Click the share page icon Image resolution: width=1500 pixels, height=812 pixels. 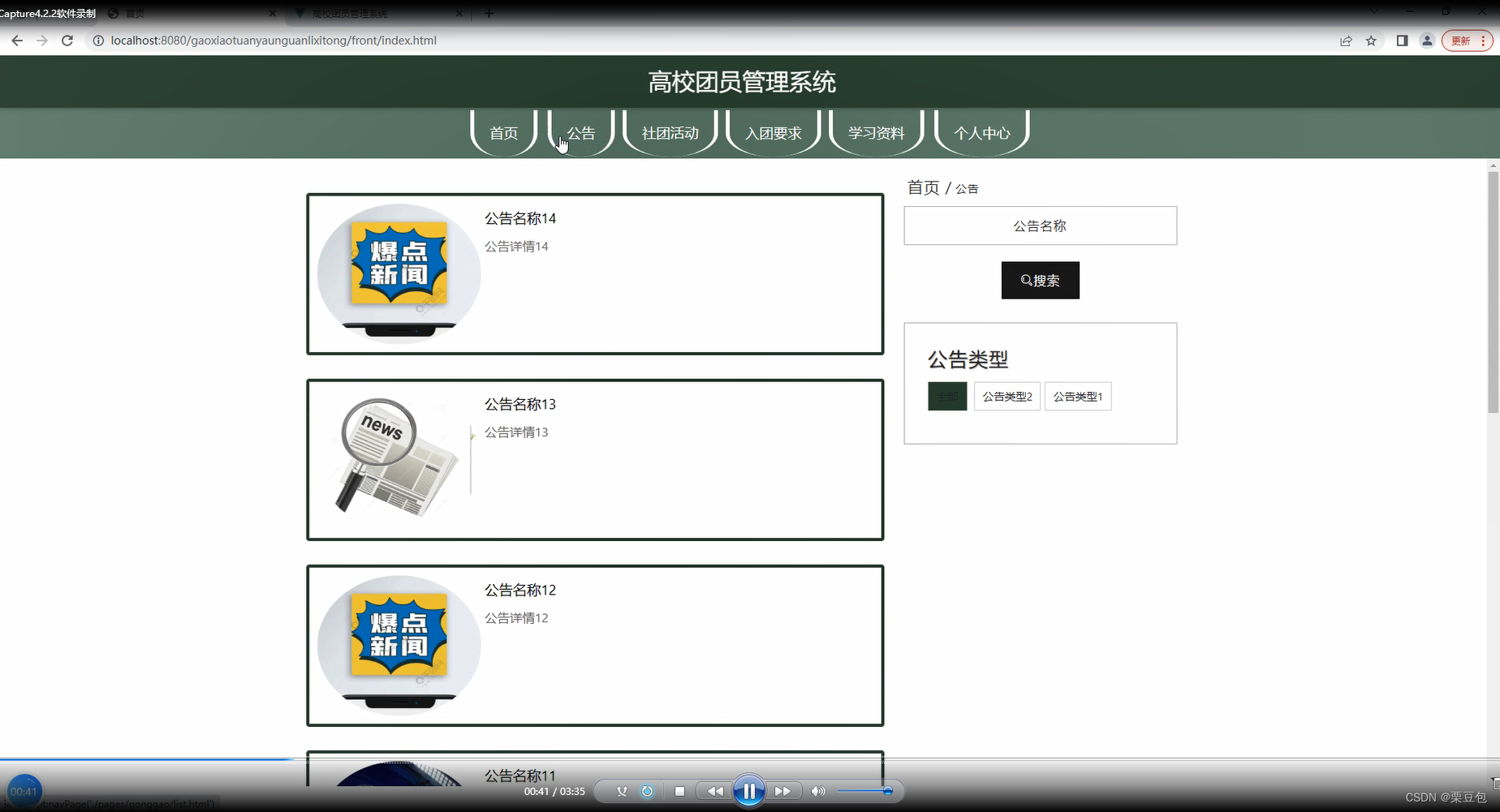pos(1346,41)
